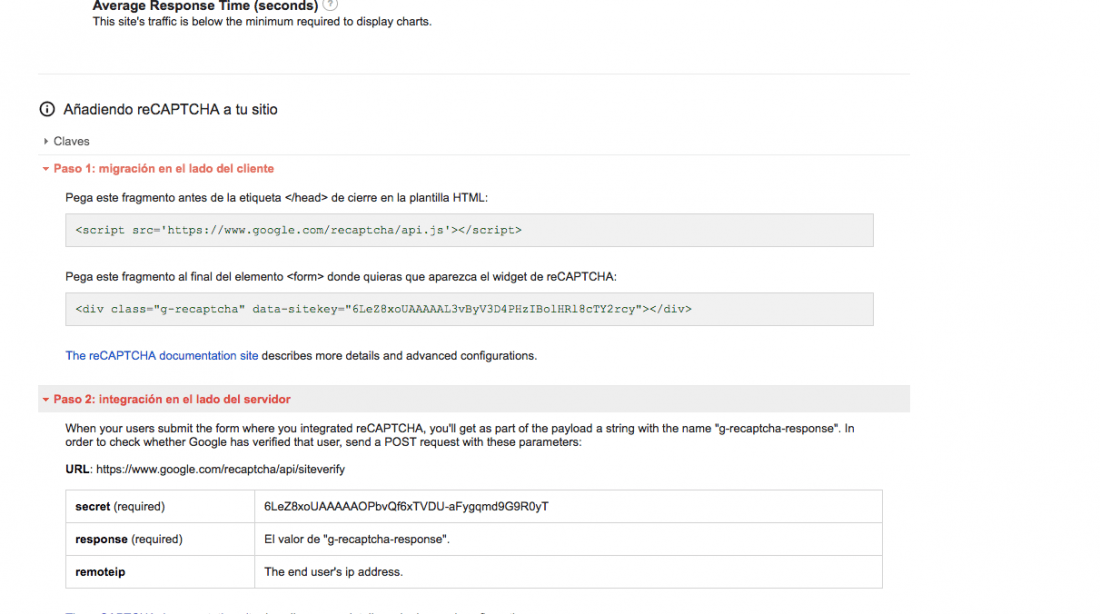Click 'The end user's ip address.' cell
Viewport: 1100px width, 614px height.
pyautogui.click(x=568, y=572)
